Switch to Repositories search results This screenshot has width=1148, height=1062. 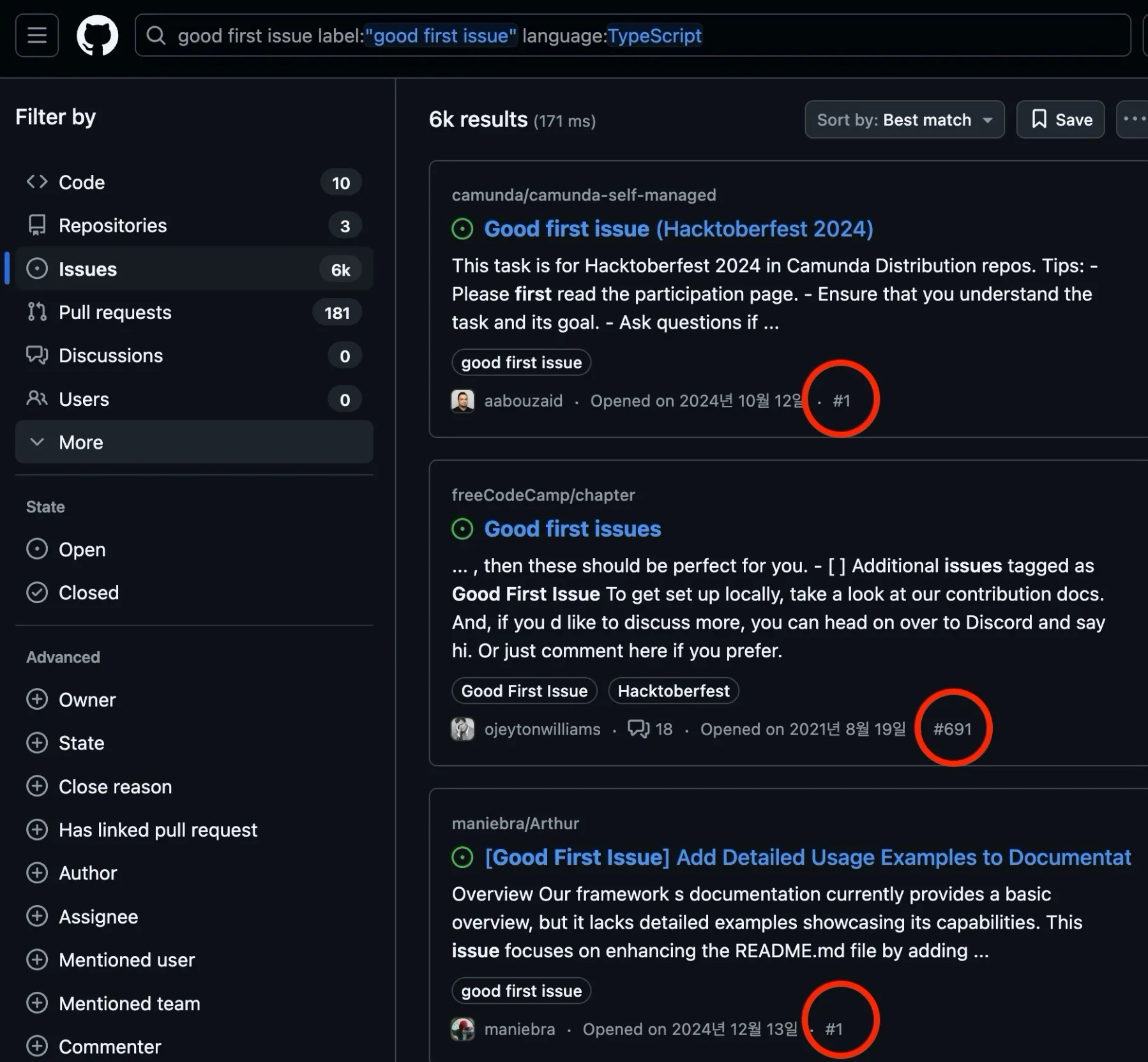click(194, 225)
